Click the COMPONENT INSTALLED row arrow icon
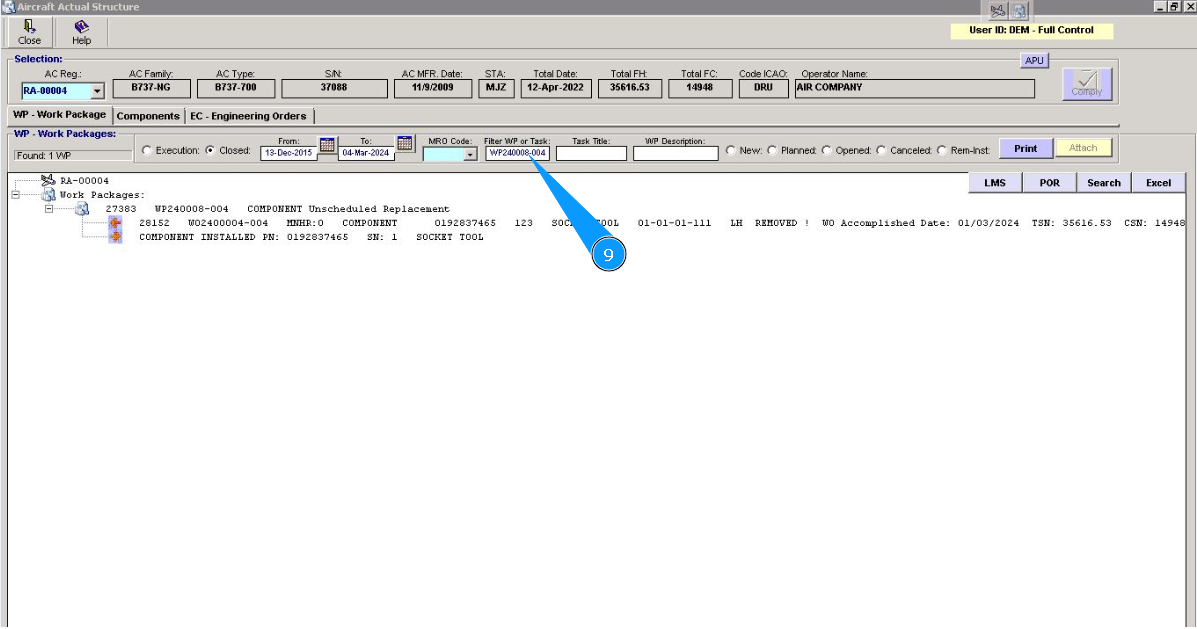Screen dimensions: 1197x629 coord(115,237)
